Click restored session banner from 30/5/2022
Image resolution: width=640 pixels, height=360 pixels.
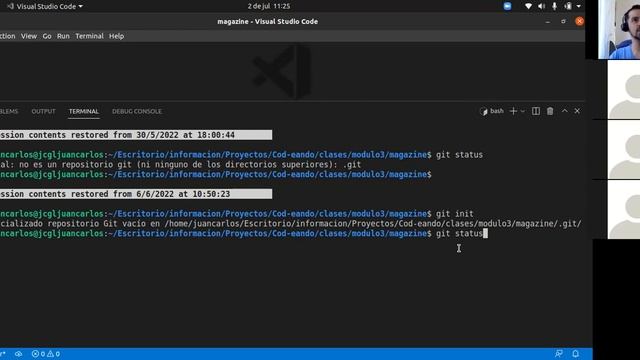(x=136, y=135)
